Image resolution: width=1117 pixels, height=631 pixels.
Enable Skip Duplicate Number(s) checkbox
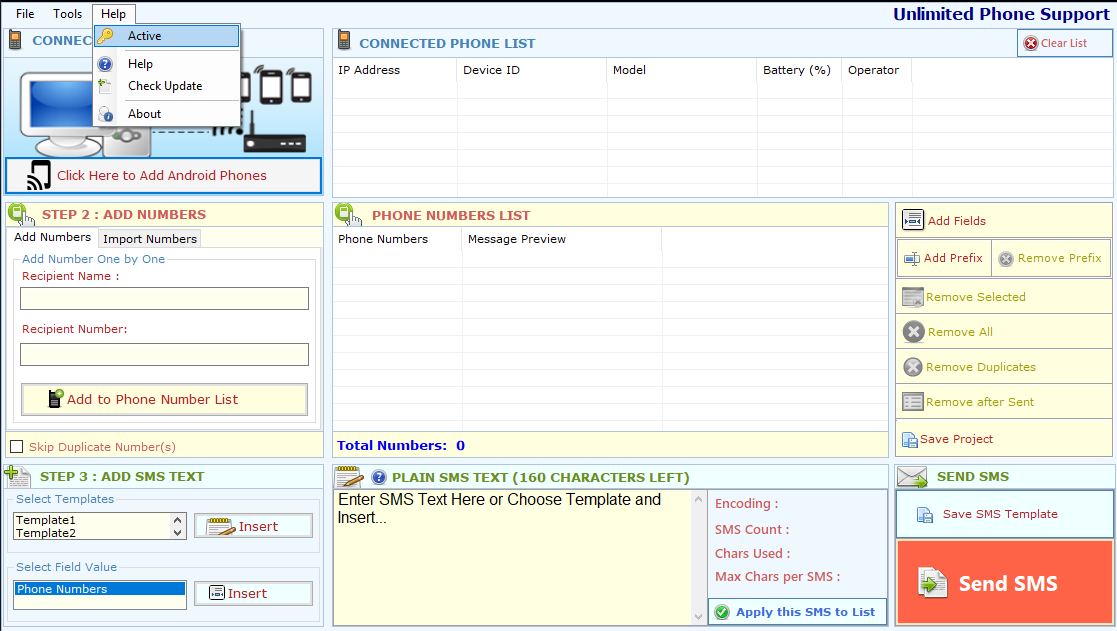(16, 447)
